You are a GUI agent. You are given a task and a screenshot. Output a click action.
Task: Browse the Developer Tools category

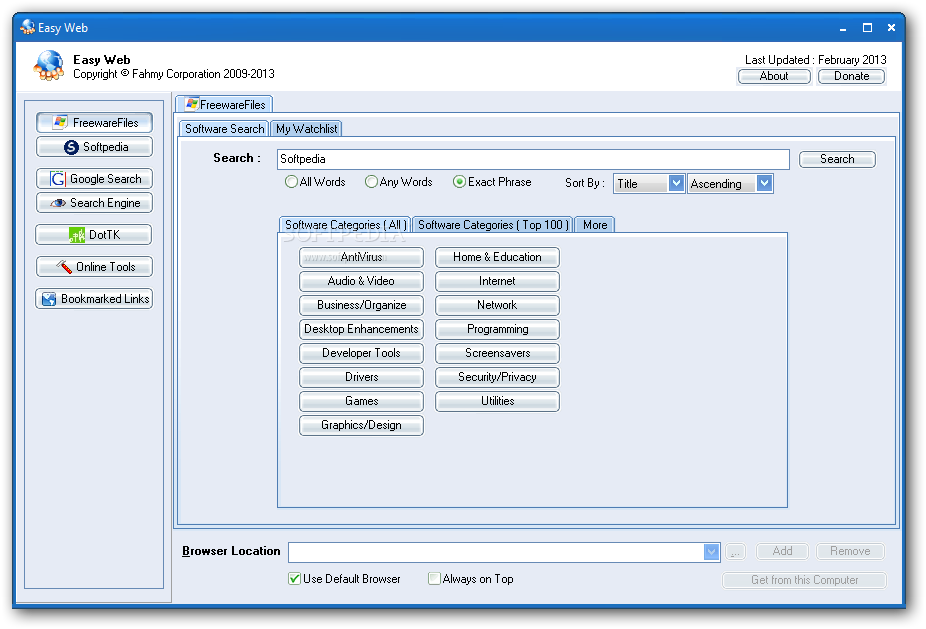tap(361, 353)
